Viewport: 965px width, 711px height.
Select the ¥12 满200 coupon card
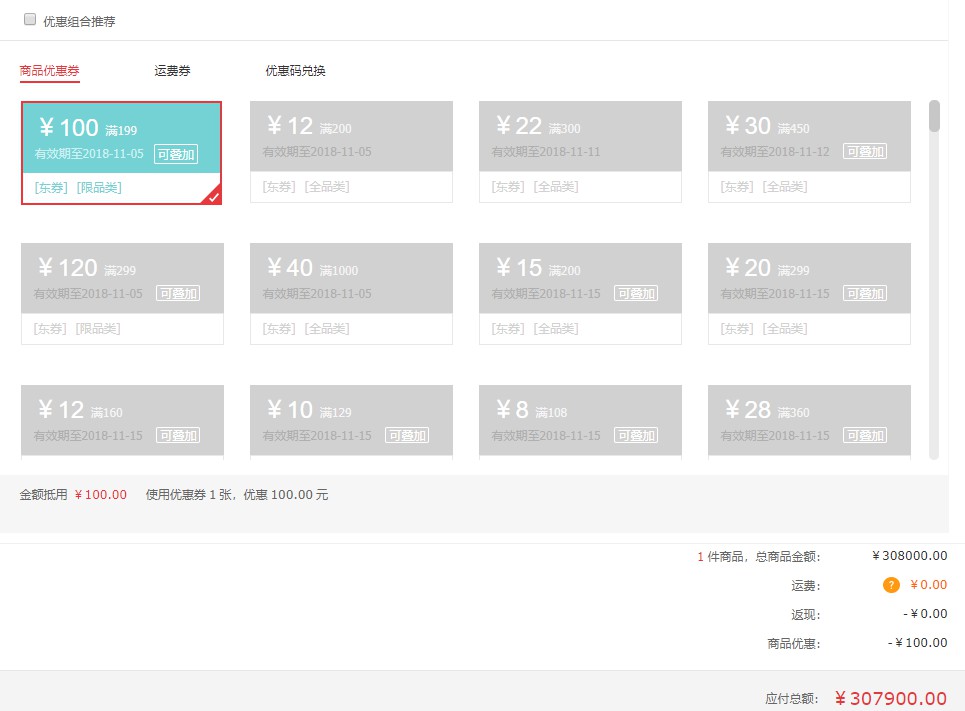351,151
